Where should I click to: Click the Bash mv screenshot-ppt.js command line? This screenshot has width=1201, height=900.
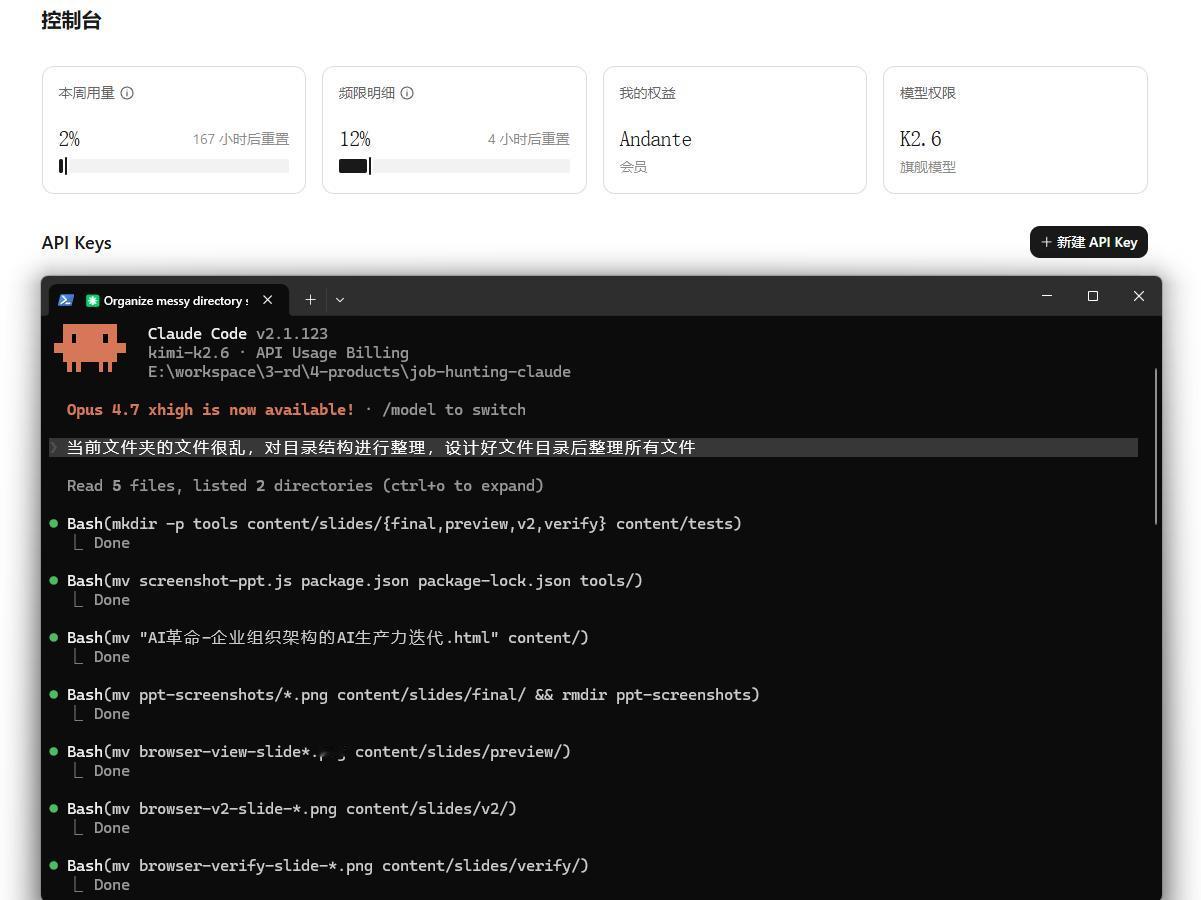point(355,581)
